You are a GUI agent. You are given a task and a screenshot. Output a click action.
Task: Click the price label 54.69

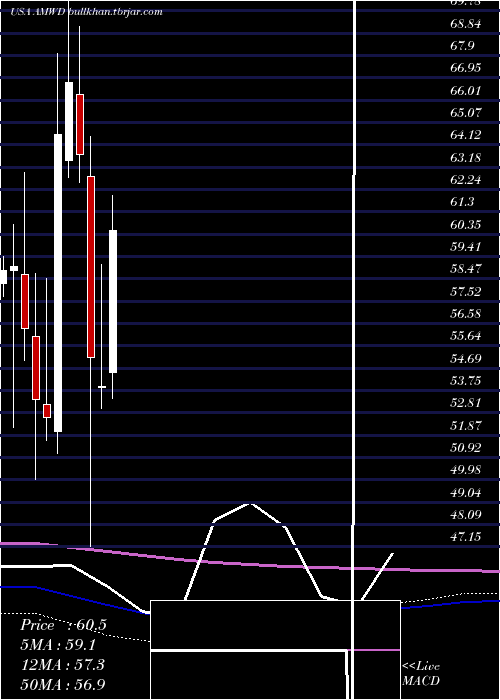click(466, 358)
